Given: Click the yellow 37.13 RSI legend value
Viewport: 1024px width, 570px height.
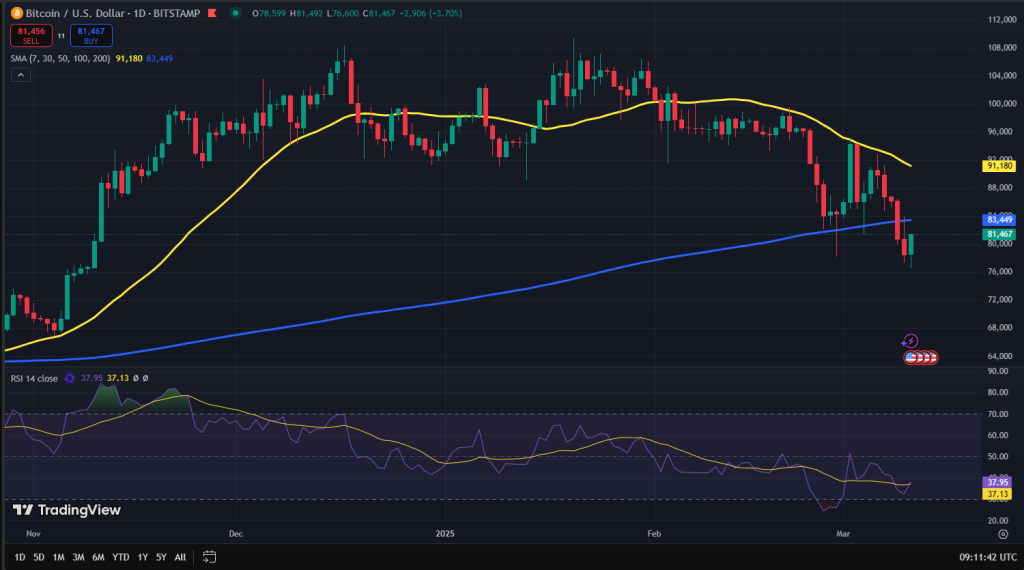Looking at the screenshot, I should [x=118, y=378].
